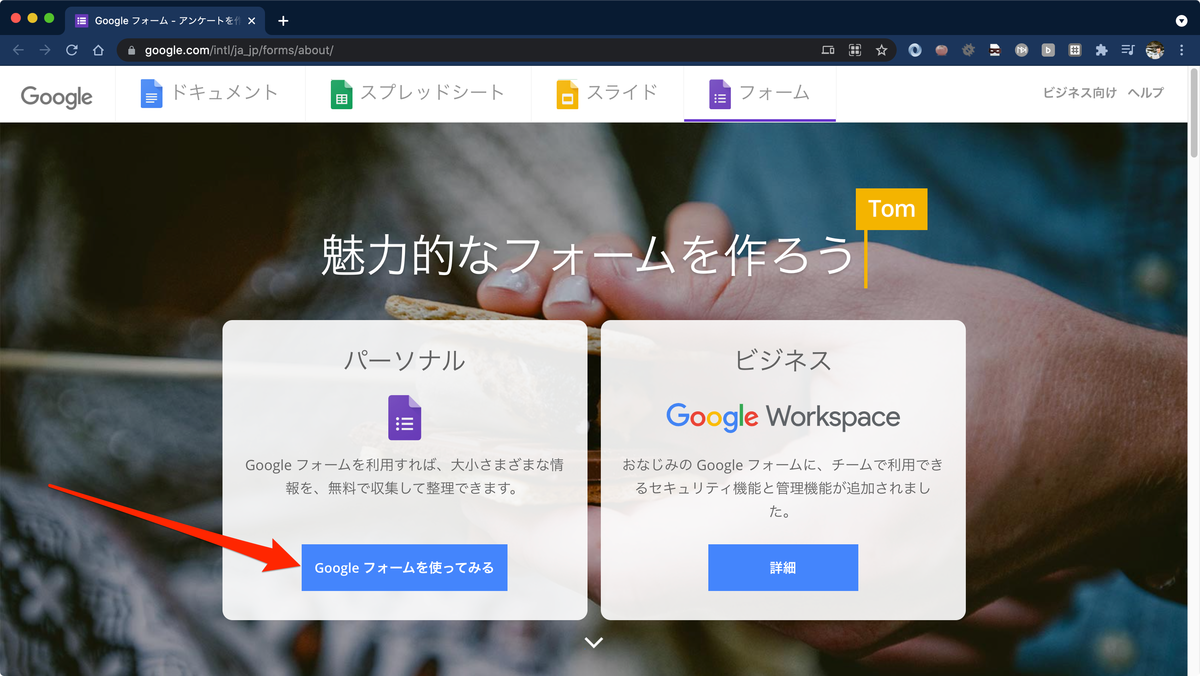Close the Google フォーム tab
Viewport: 1200px width, 676px height.
[x=252, y=20]
